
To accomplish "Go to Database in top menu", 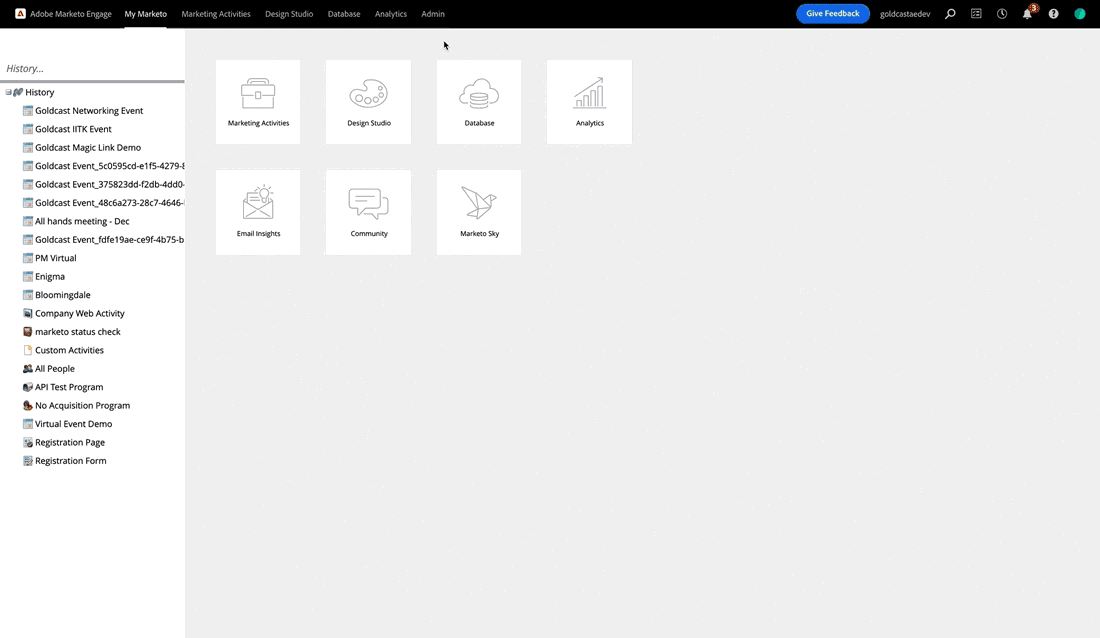I will click(344, 13).
